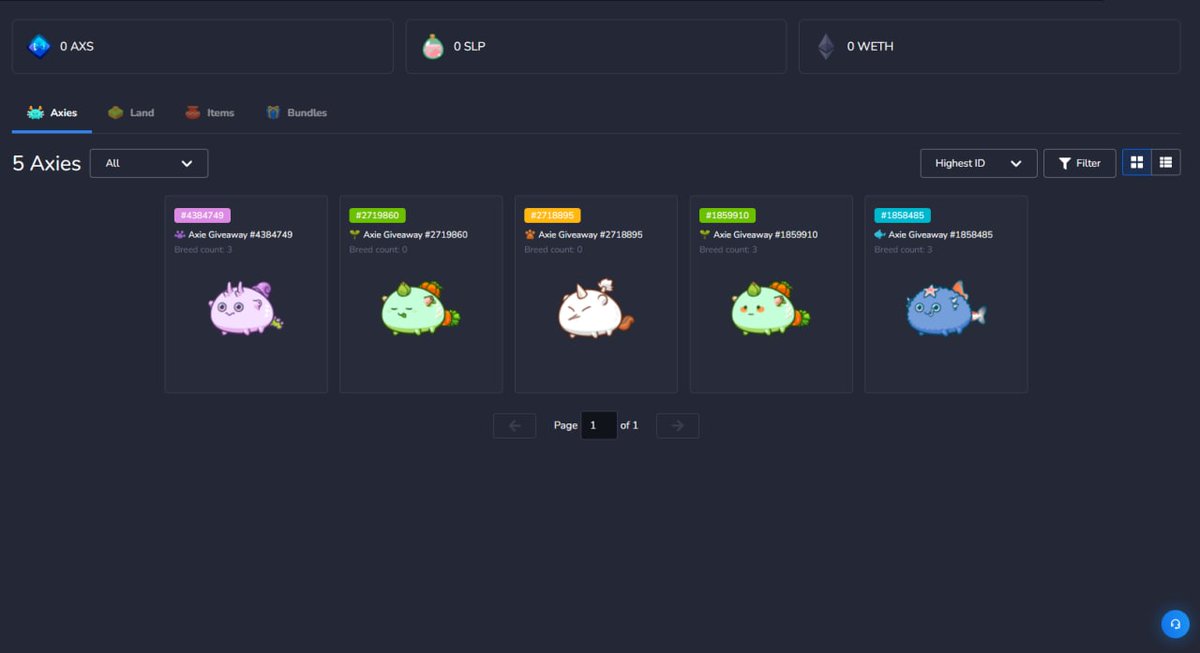
Task: Click the name Axie Giveaway #2718895
Action: tap(590, 235)
